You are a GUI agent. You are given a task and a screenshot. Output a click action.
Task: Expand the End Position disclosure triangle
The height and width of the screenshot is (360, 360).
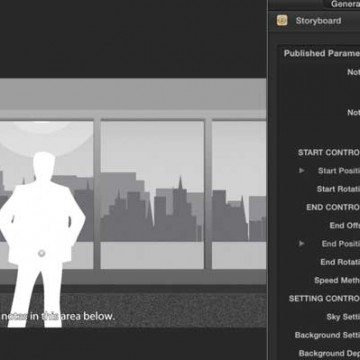302,244
